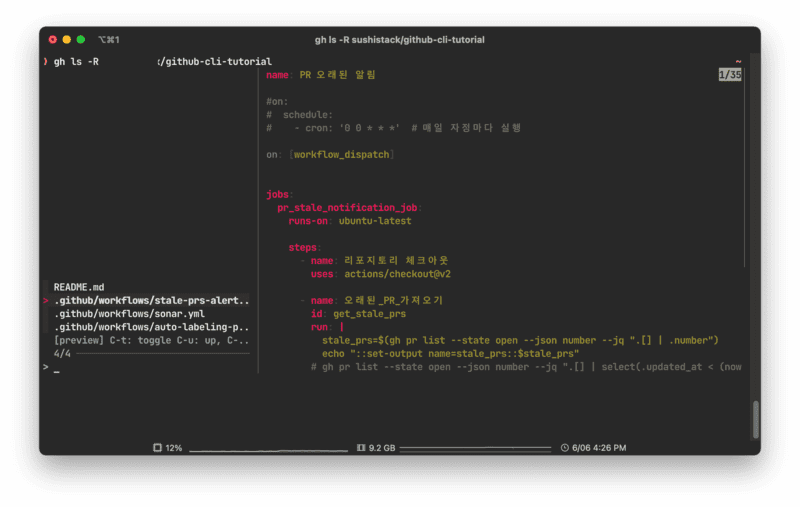Image resolution: width=800 pixels, height=507 pixels.
Task: Click the memory icon beside 9.2 GB
Action: pos(361,448)
